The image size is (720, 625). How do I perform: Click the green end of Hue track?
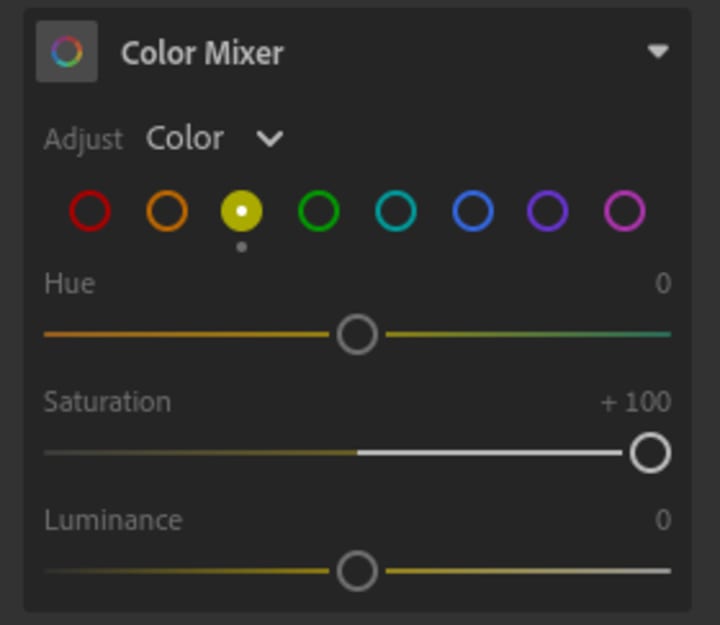[x=650, y=334]
